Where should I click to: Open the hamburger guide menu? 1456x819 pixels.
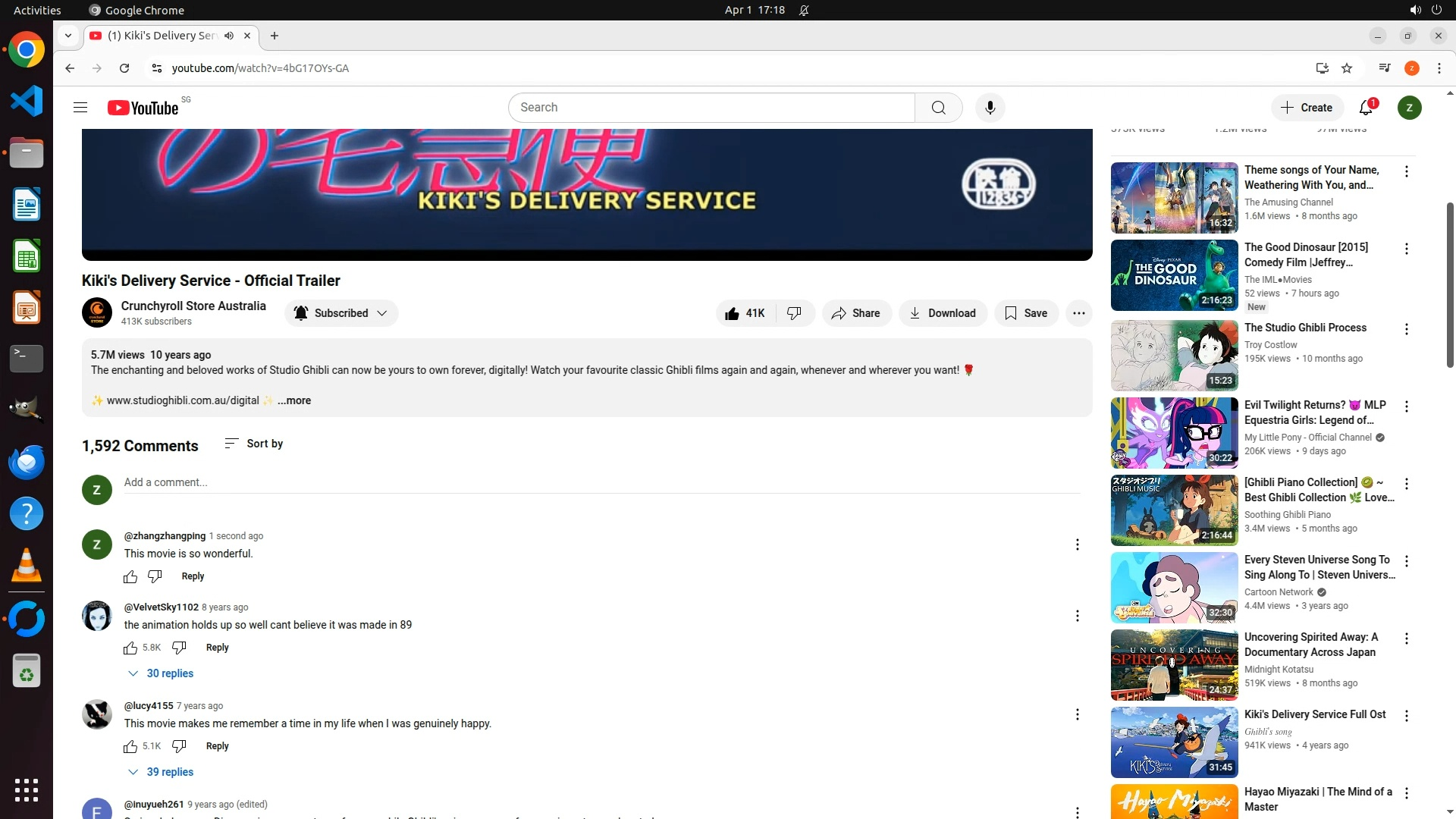[80, 108]
